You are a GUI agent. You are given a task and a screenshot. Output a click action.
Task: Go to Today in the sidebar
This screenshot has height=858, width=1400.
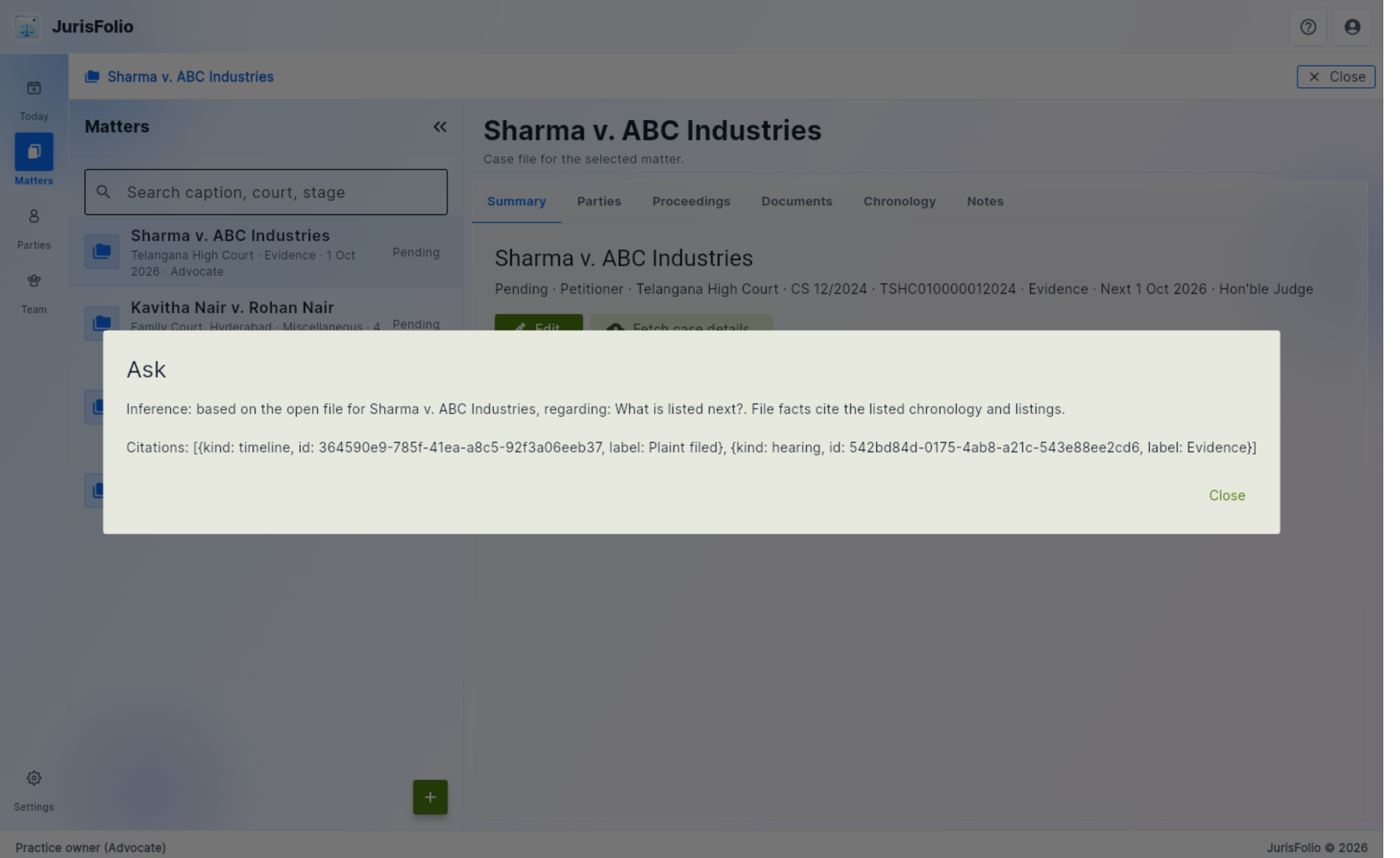34,100
